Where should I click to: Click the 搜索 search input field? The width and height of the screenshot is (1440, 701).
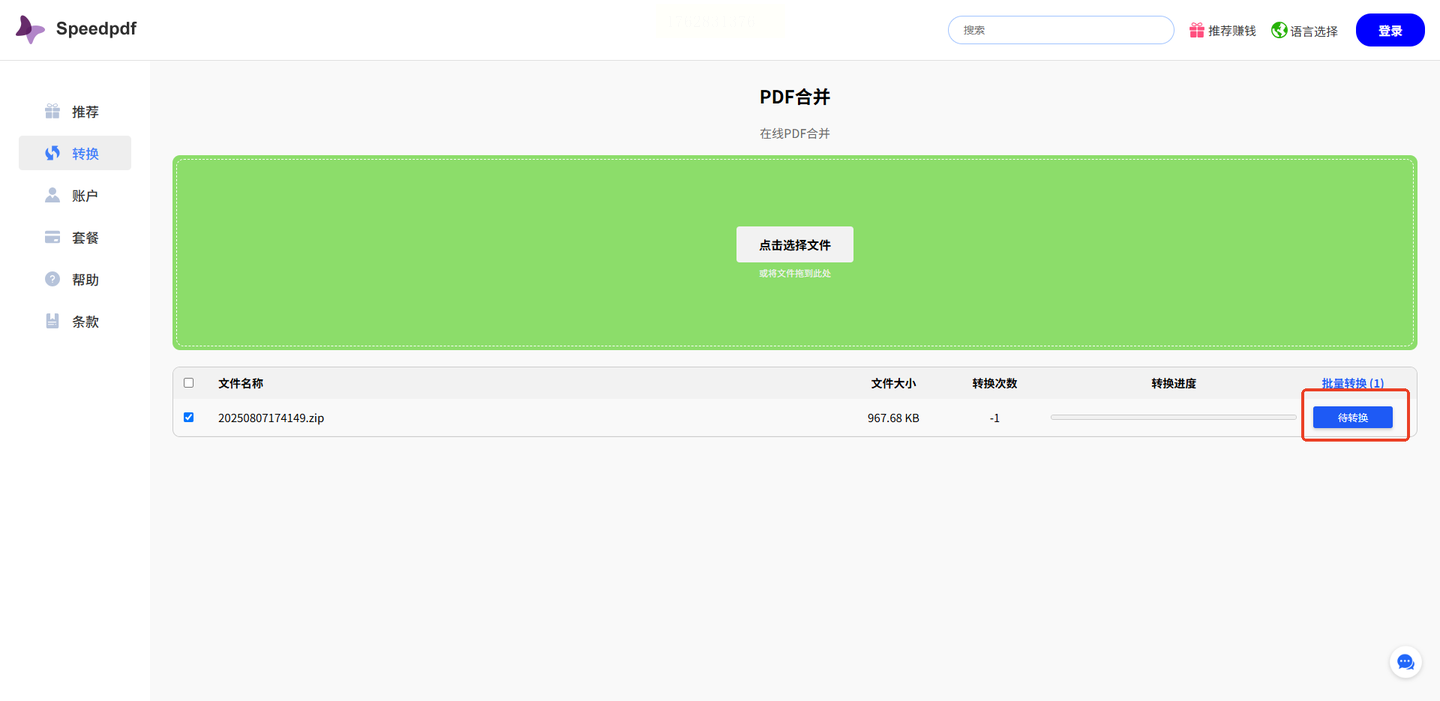coord(1061,30)
